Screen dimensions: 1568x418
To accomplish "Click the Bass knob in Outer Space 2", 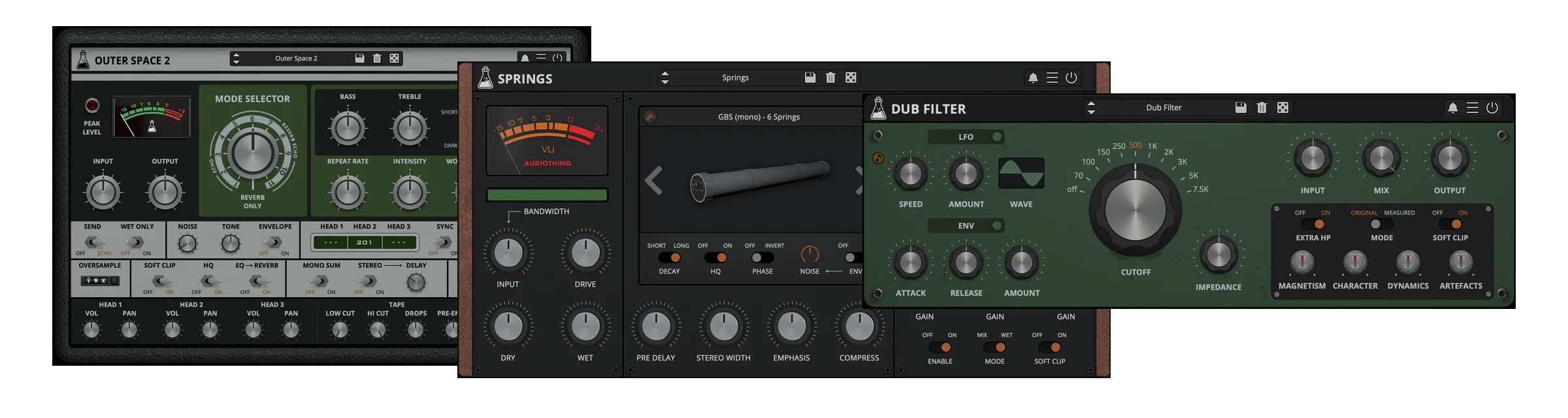I will tap(348, 128).
